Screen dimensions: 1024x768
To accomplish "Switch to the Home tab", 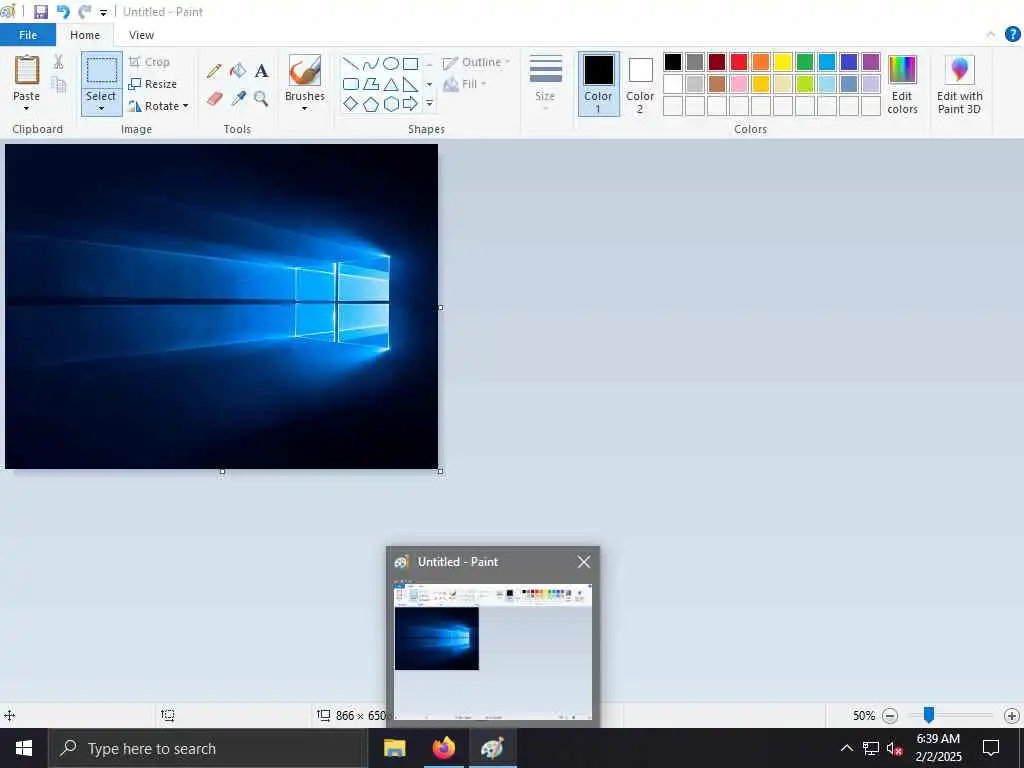I will (85, 35).
